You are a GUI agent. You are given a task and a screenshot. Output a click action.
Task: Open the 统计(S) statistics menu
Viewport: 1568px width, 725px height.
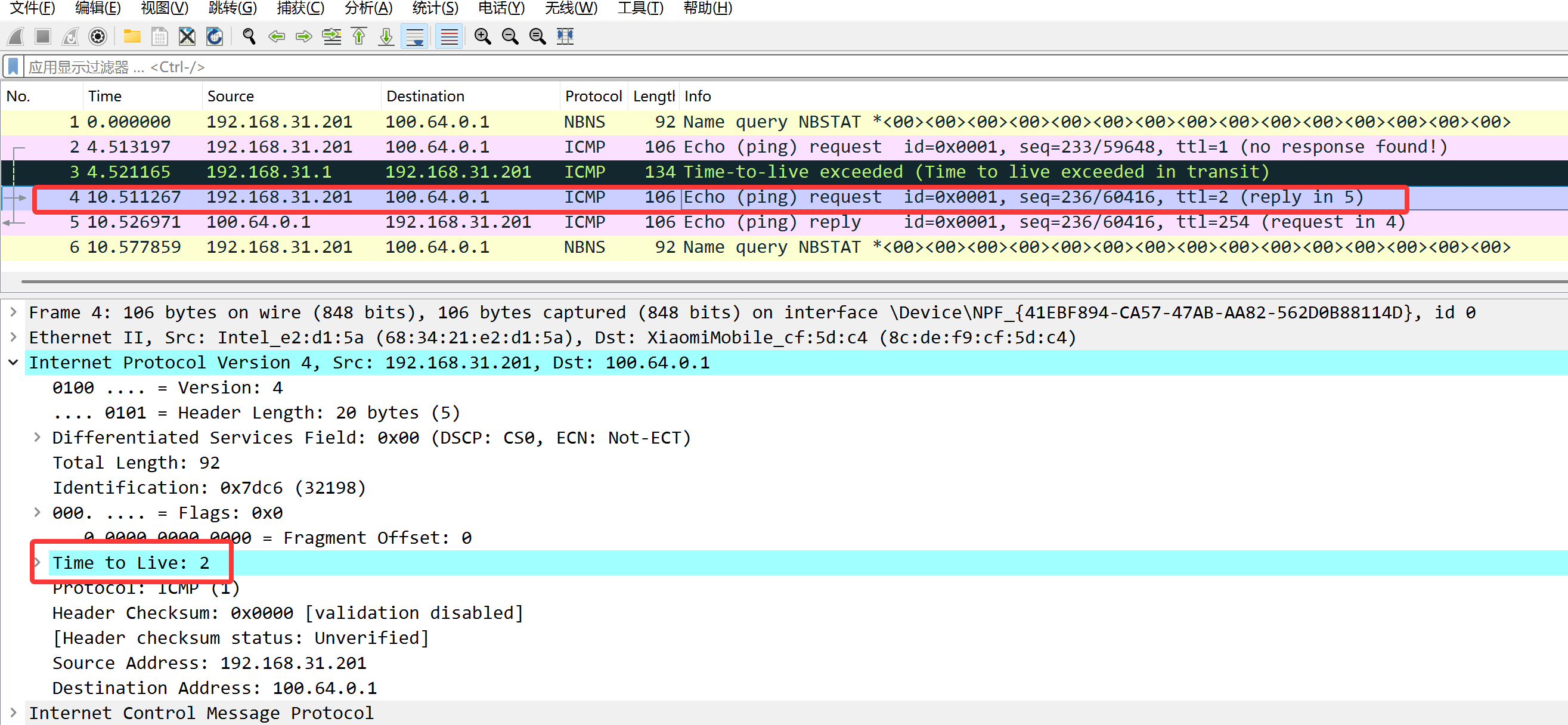point(435,8)
